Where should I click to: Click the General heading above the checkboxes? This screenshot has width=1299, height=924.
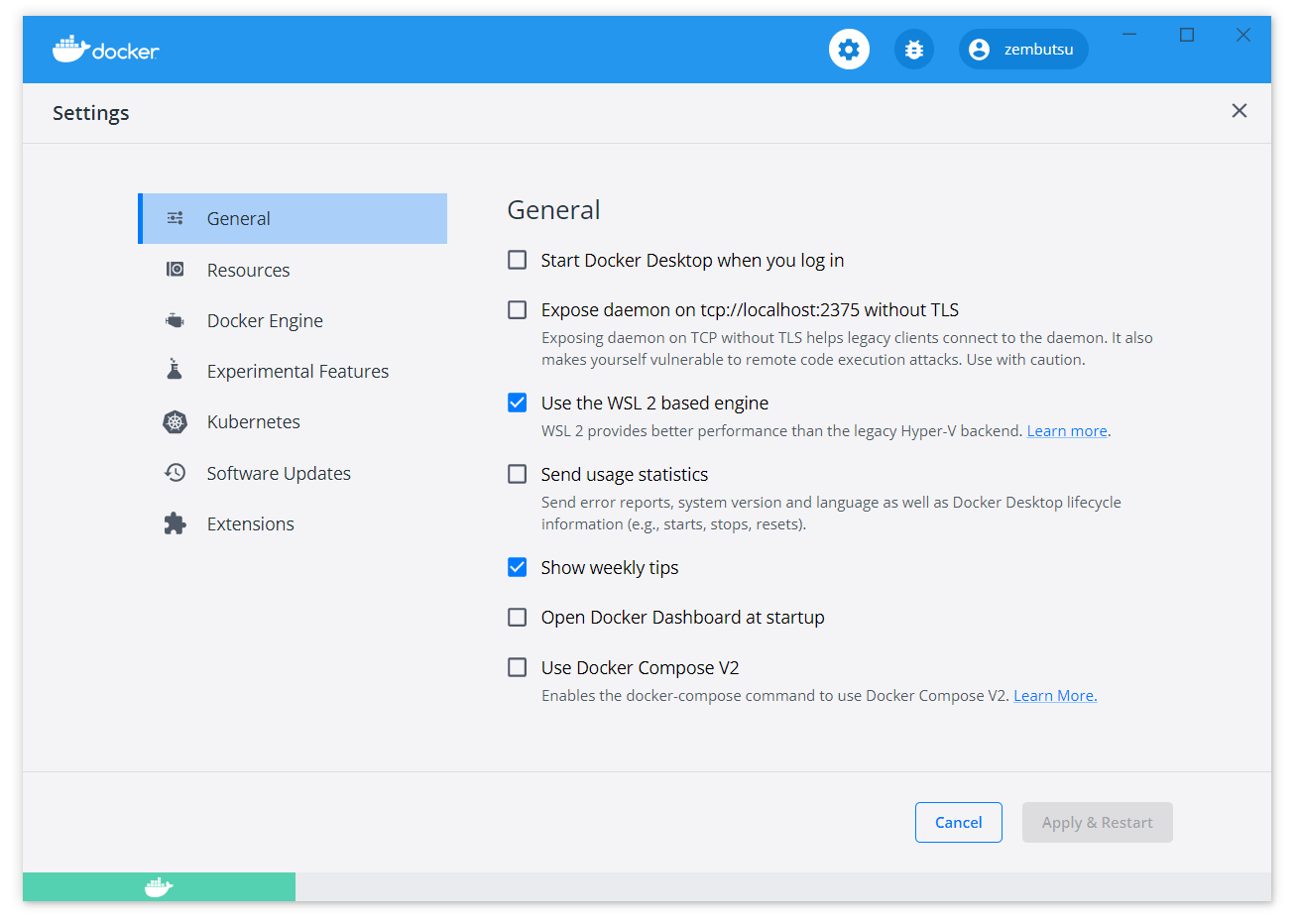tap(554, 210)
